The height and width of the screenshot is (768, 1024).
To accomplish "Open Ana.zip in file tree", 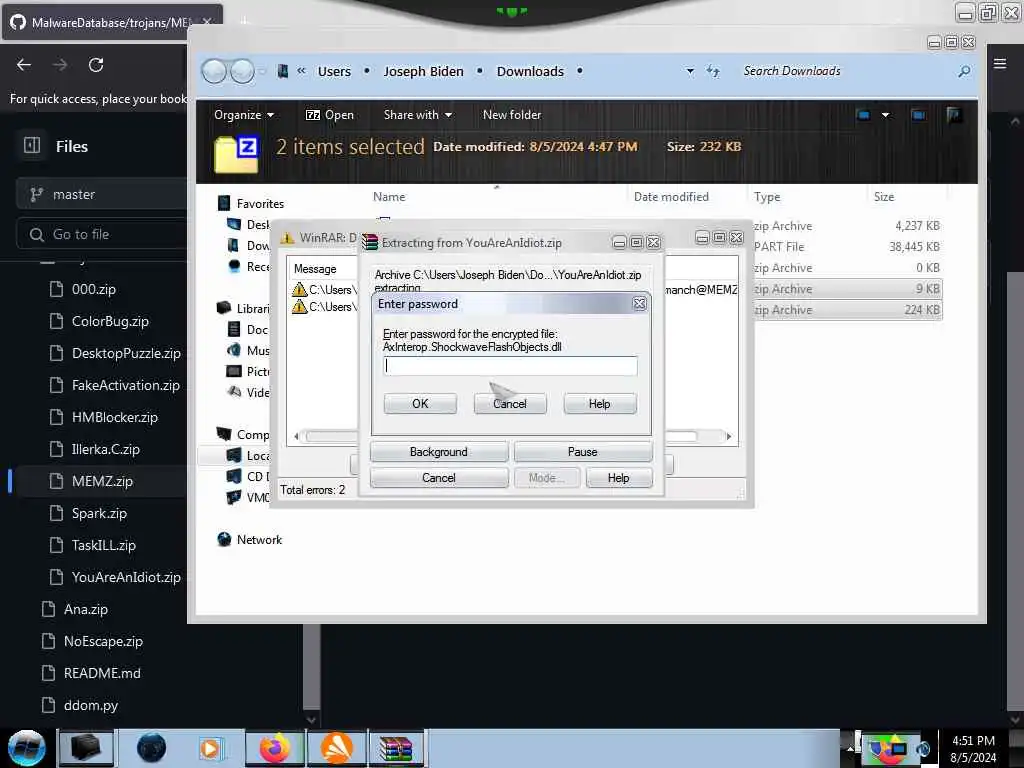I will [86, 609].
